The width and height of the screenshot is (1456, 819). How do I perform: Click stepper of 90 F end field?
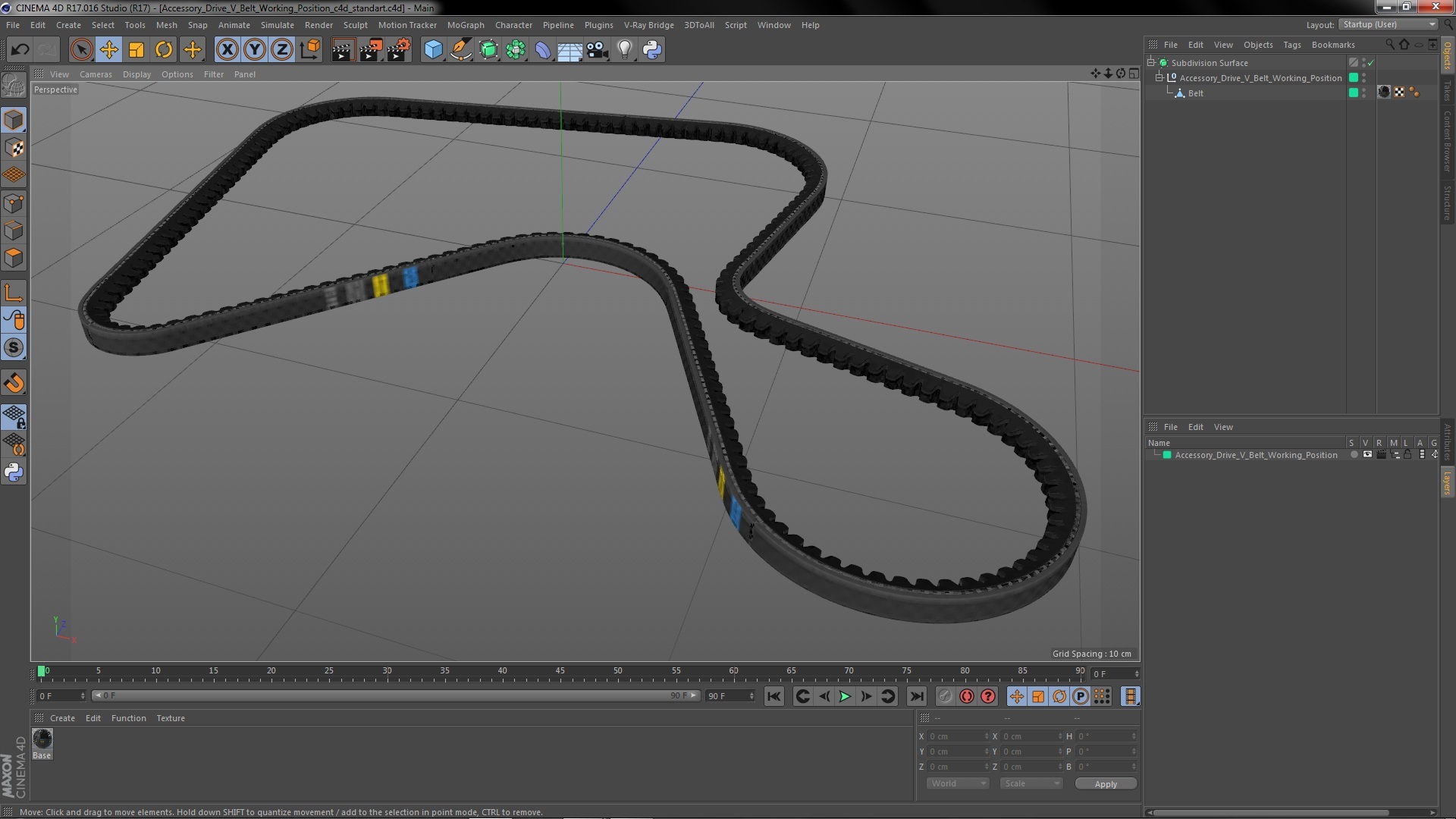pos(752,695)
